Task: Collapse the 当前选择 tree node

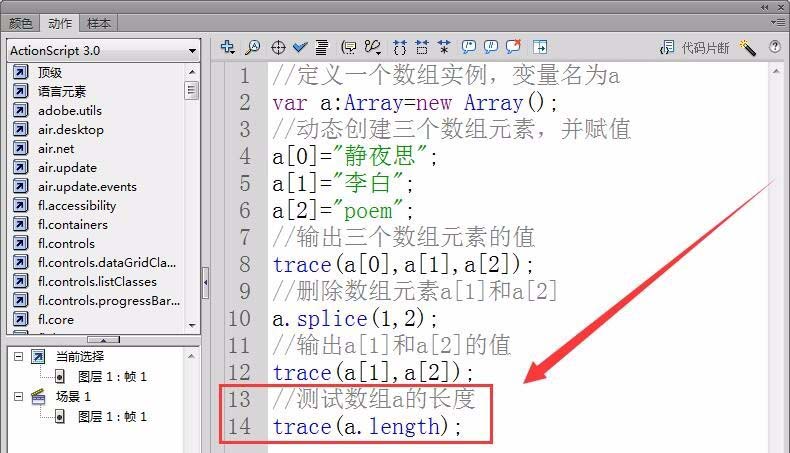Action: (x=19, y=357)
